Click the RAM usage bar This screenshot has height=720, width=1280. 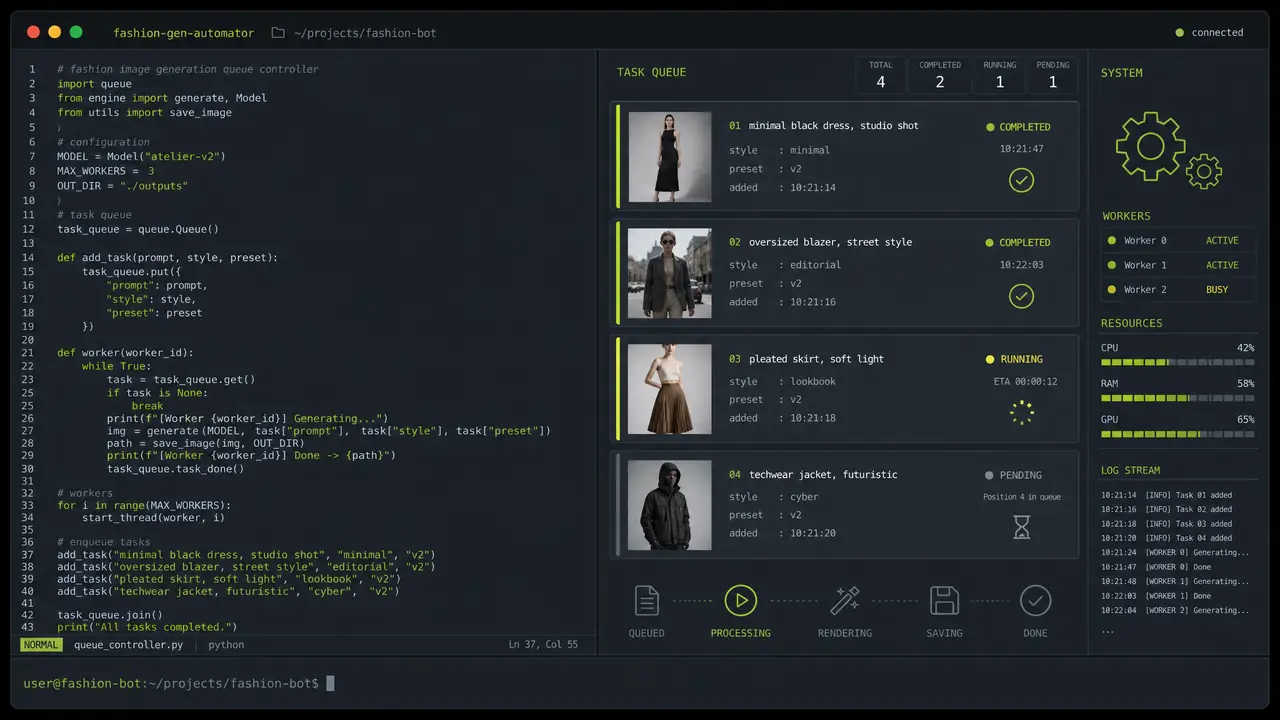tap(1178, 398)
